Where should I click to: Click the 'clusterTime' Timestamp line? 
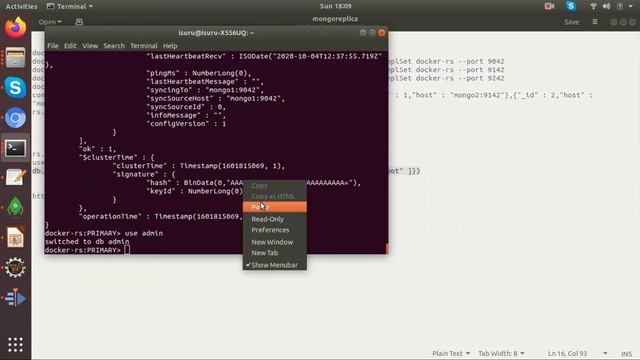click(199, 166)
